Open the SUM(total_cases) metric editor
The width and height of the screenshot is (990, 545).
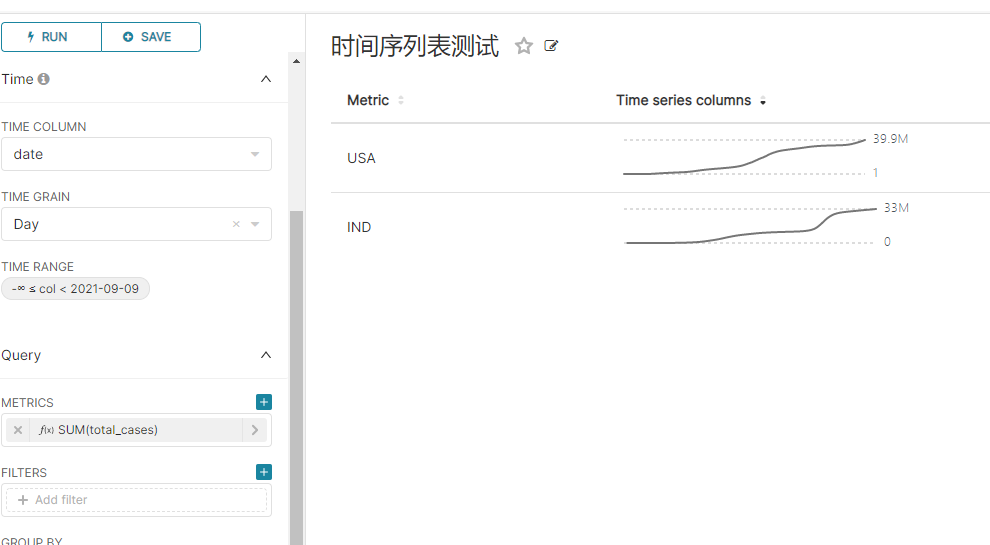tap(135, 430)
